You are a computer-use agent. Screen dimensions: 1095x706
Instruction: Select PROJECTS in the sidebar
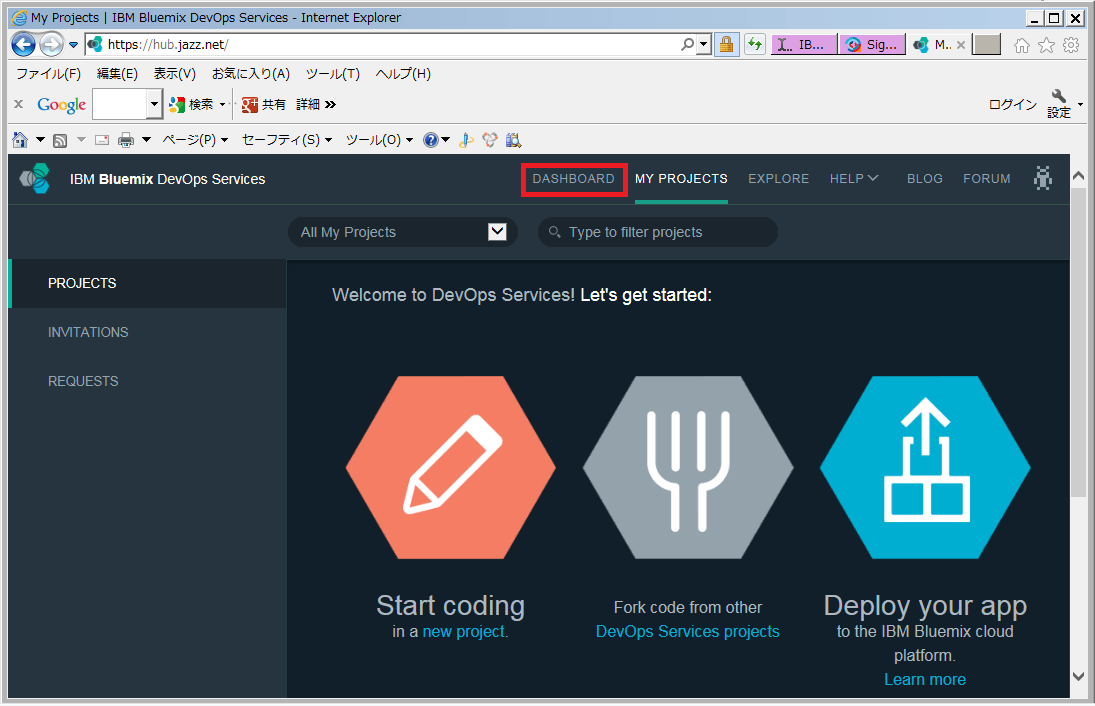tap(147, 284)
